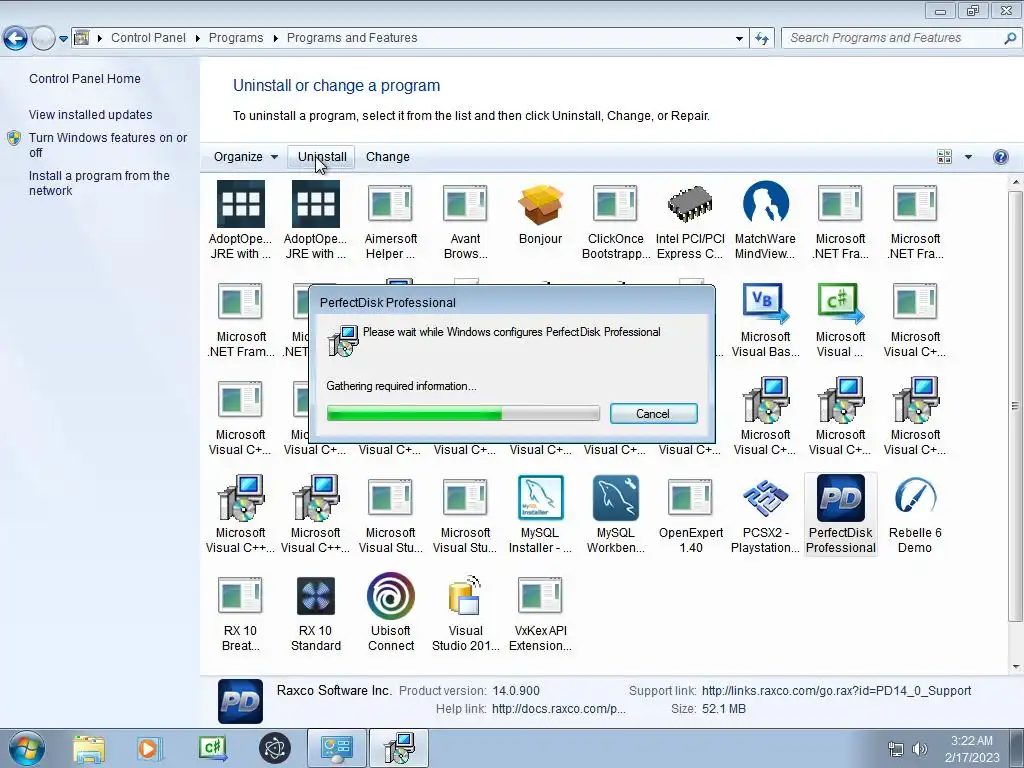Viewport: 1024px width, 768px height.
Task: Expand the Control Panel breadcrumb arrow
Action: tap(197, 39)
